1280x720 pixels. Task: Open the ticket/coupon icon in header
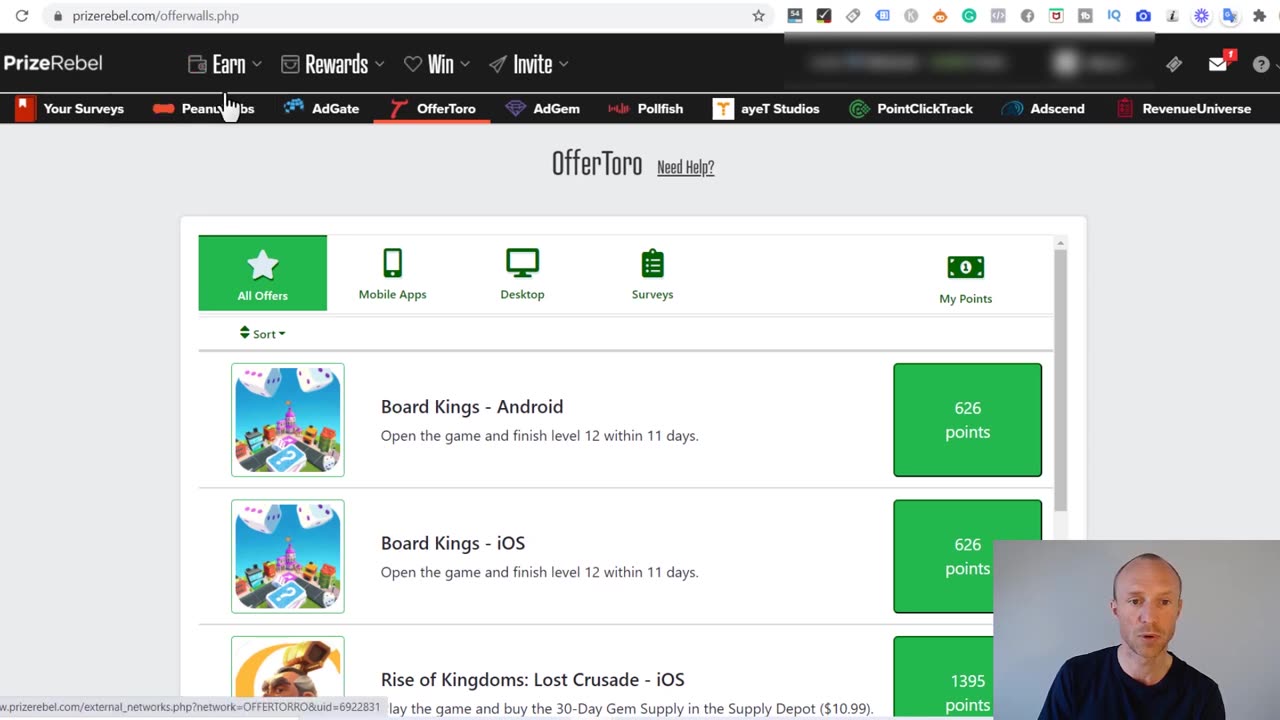[1174, 64]
